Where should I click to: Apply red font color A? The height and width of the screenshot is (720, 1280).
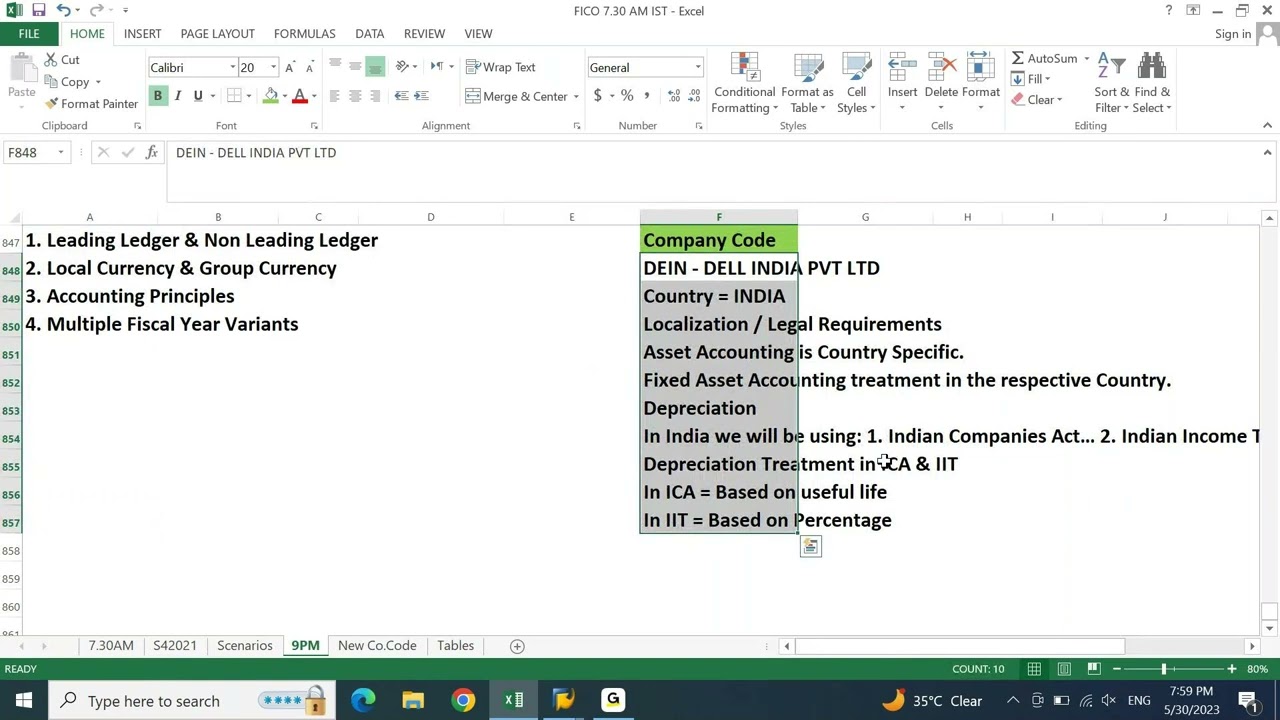click(299, 96)
